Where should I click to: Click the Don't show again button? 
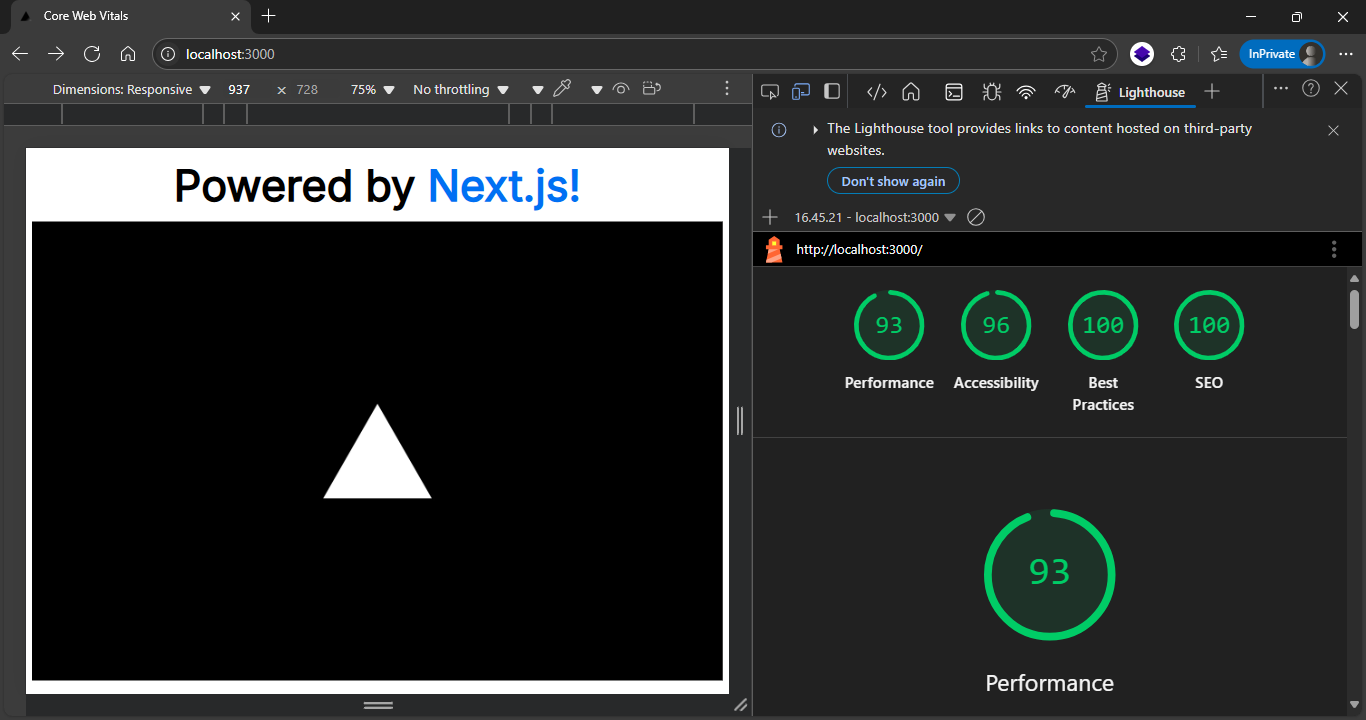(x=893, y=181)
